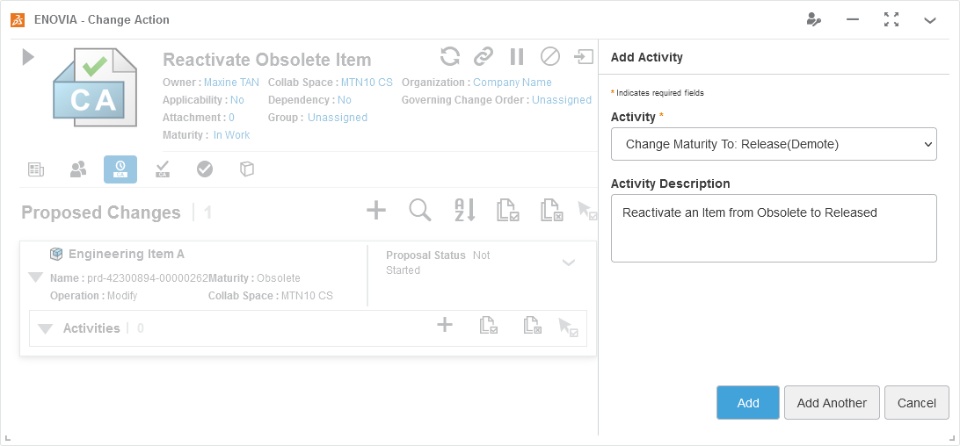Viewport: 960px width, 446px height.
Task: Collapse the Engineering Item A row
Action: [x=36, y=277]
